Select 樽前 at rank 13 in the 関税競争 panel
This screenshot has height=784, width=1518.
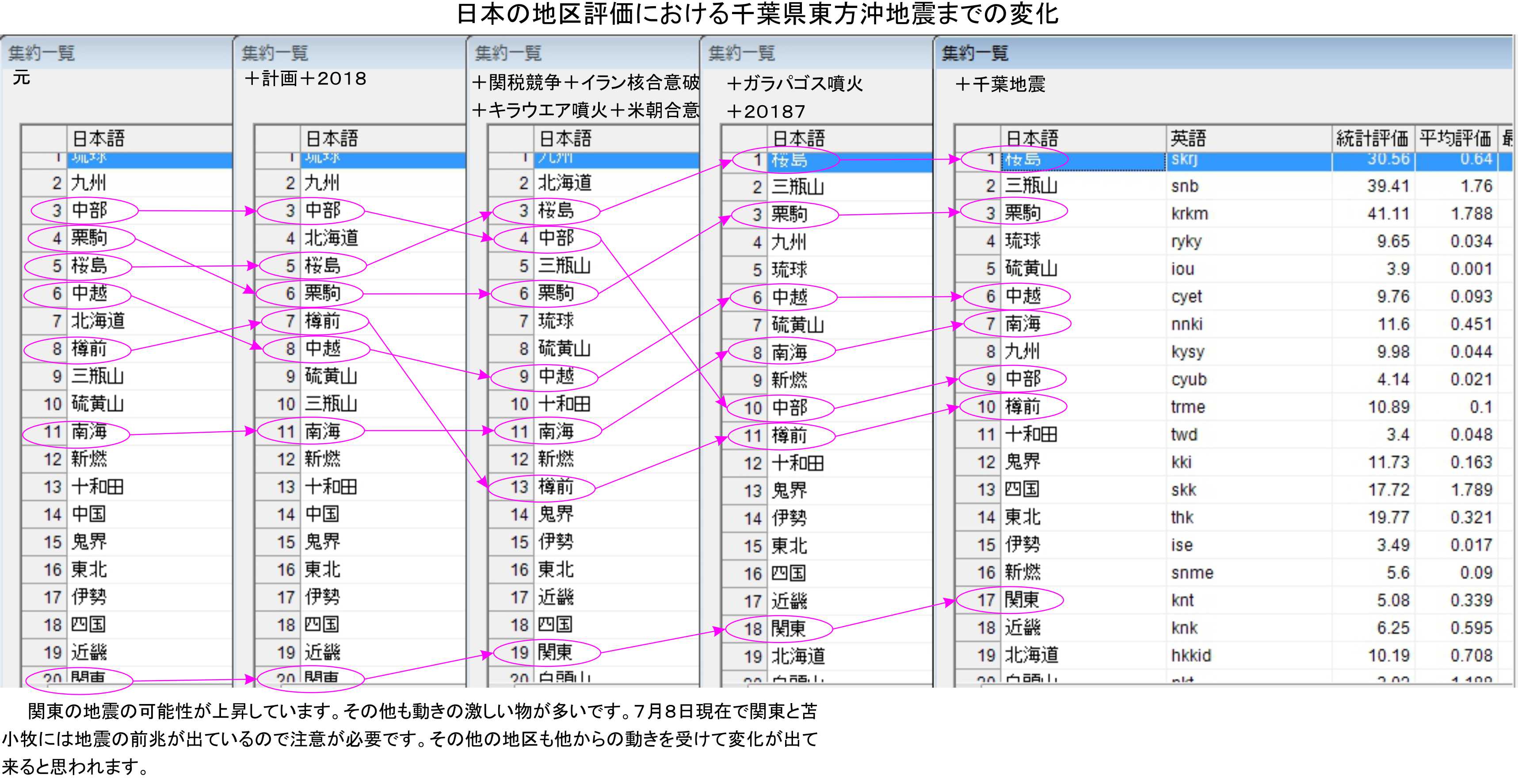(x=556, y=487)
